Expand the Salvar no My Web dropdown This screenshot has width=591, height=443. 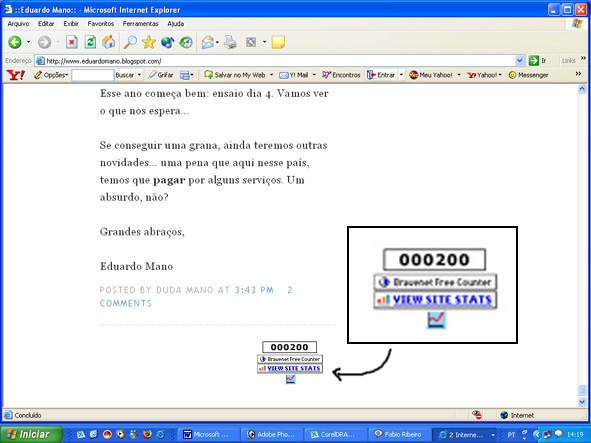coord(271,75)
